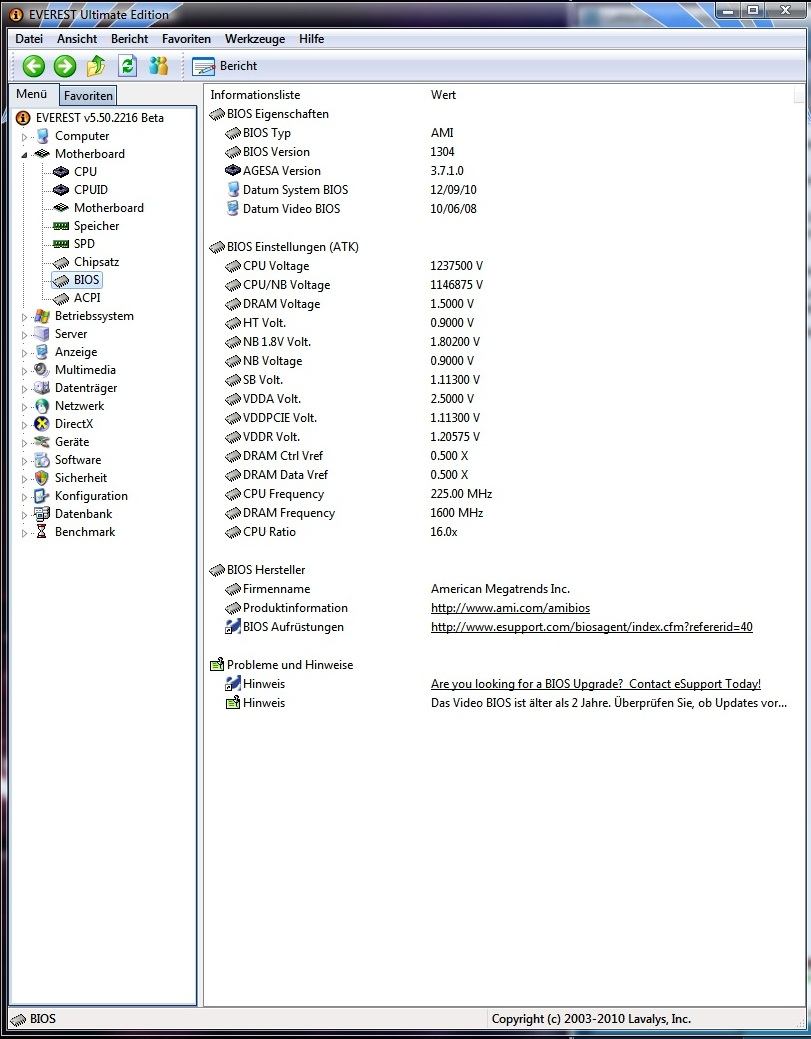Image resolution: width=811 pixels, height=1039 pixels.
Task: Expand the Benchmark tree node
Action: point(25,533)
